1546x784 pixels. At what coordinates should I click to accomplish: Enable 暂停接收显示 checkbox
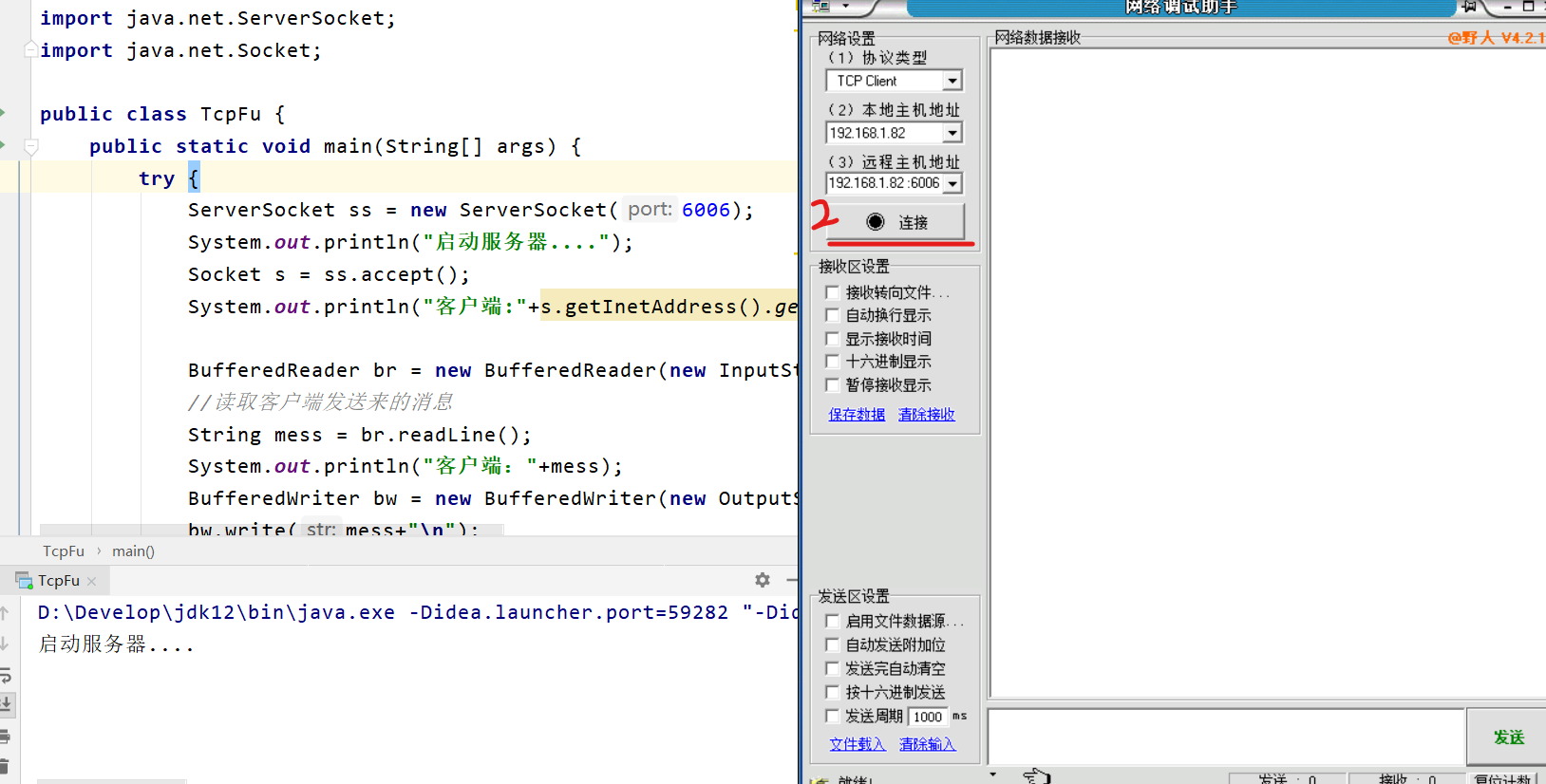833,385
